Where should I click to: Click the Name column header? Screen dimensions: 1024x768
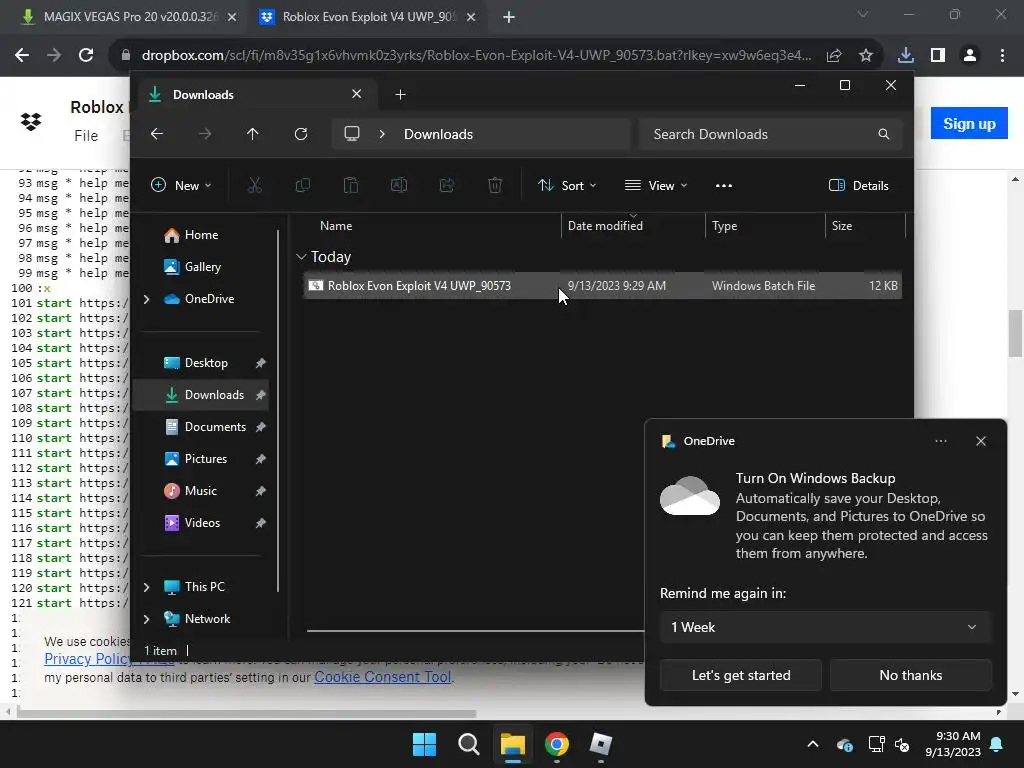(336, 226)
